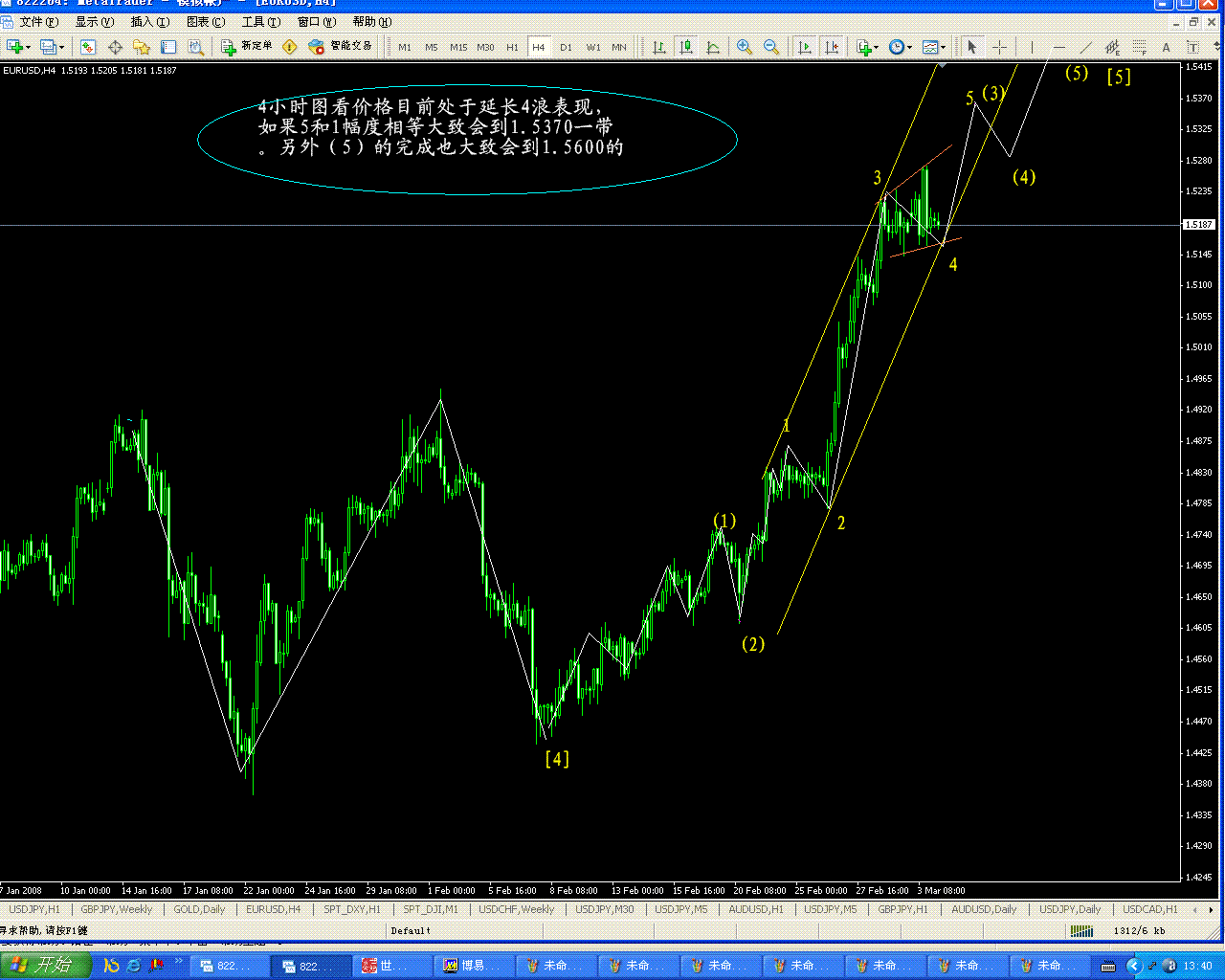Click the Default profile name in status bar
This screenshot has height=980, width=1225.
(411, 930)
